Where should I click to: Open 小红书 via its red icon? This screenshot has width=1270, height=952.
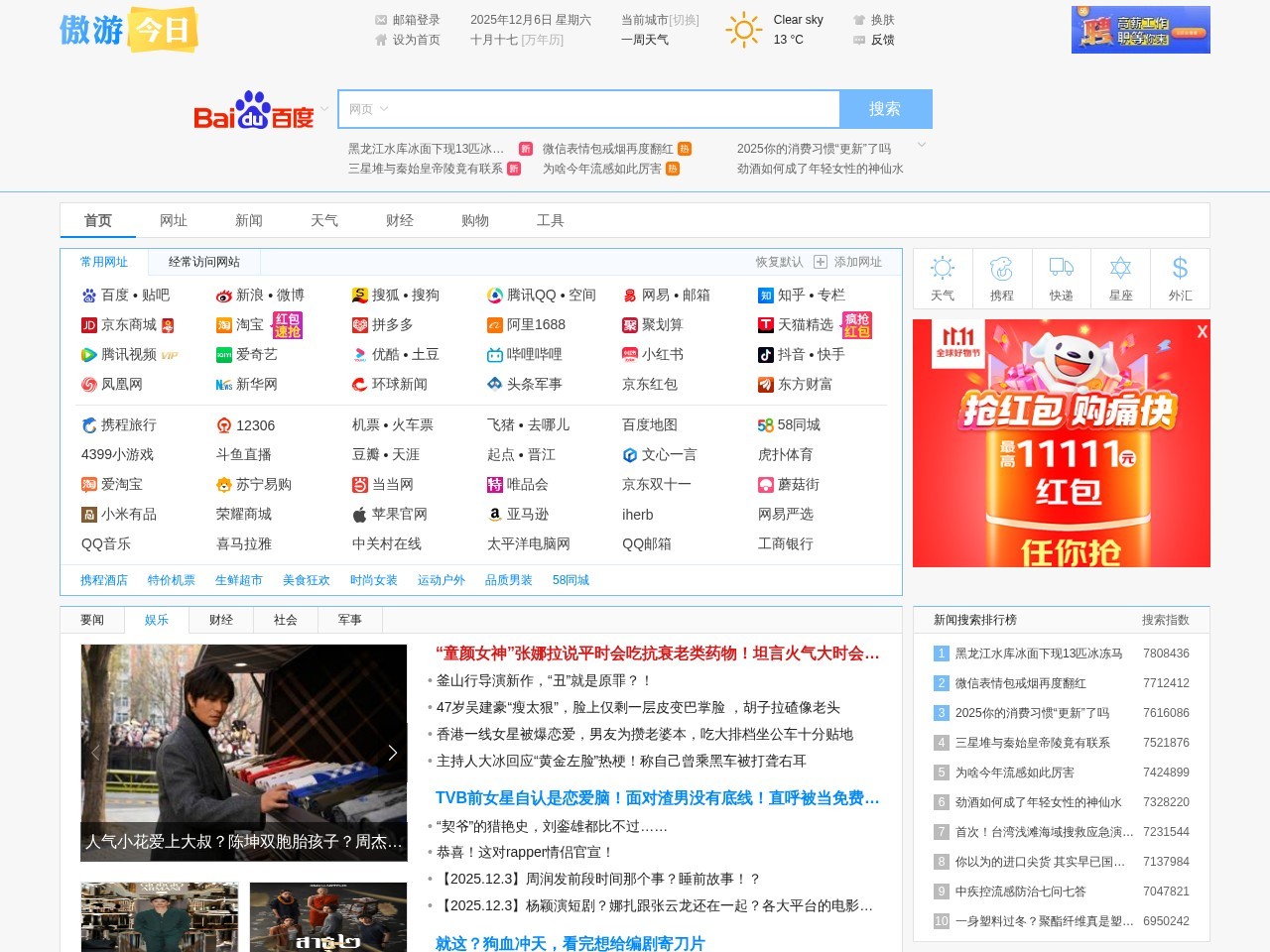[x=629, y=354]
